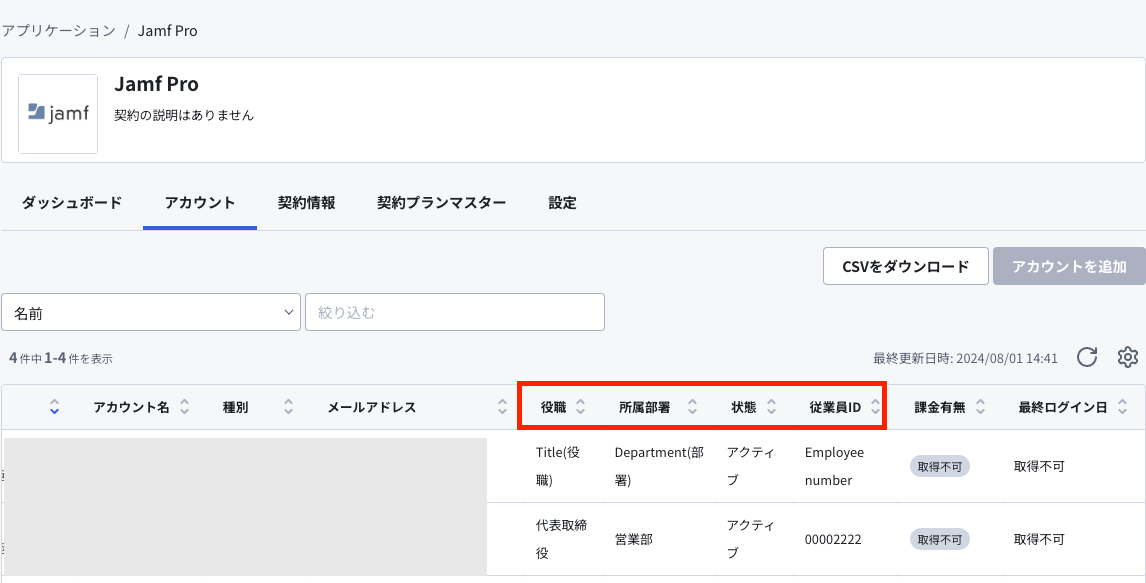
Task: Click 契約の説明はありません description
Action: coord(184,115)
